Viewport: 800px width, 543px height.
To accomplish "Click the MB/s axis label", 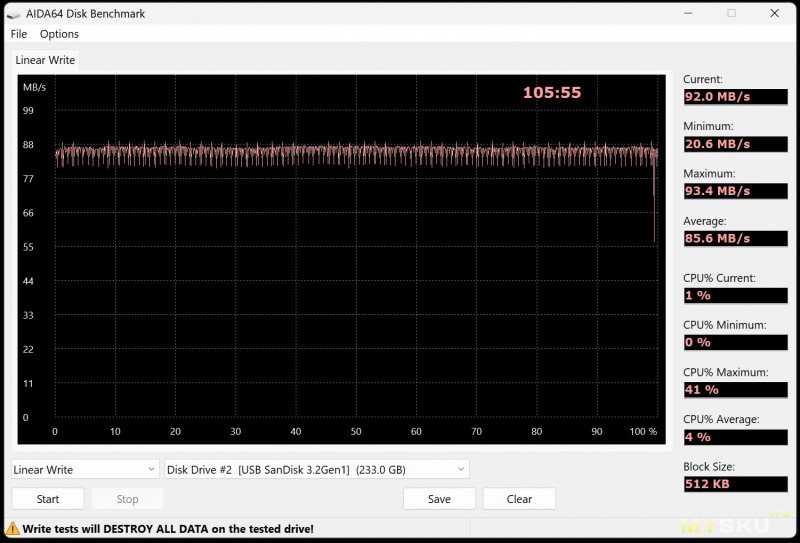I will coord(34,87).
